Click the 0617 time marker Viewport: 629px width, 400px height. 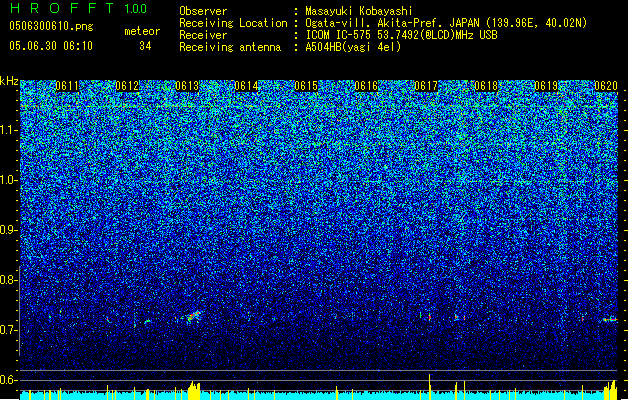tap(426, 86)
